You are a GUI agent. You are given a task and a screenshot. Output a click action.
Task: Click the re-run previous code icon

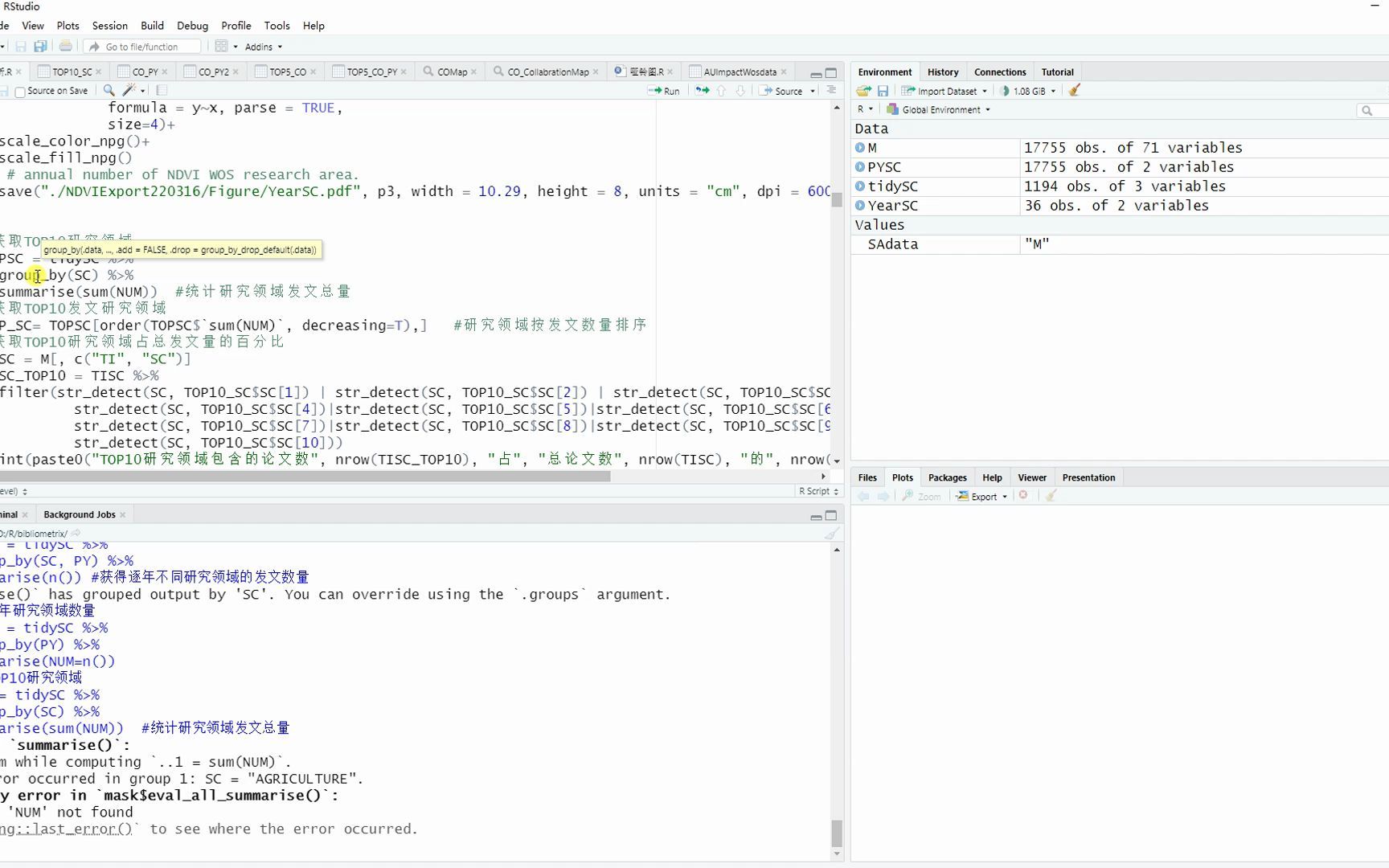pyautogui.click(x=702, y=91)
